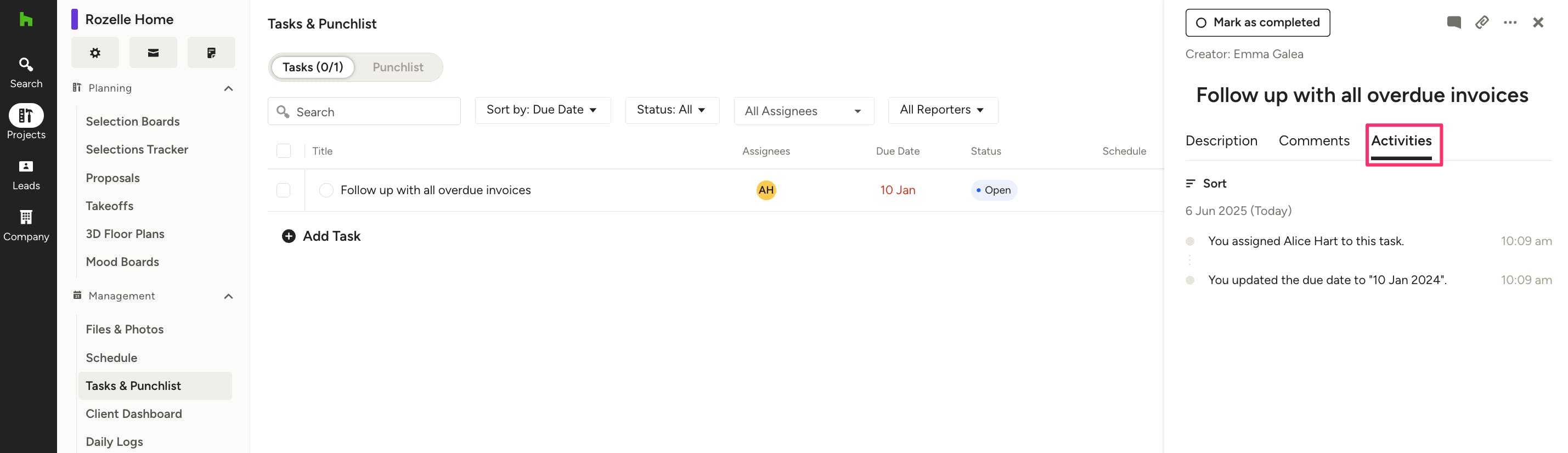Open the three-dot more options menu
Image resolution: width=1568 pixels, height=453 pixels.
(1509, 22)
